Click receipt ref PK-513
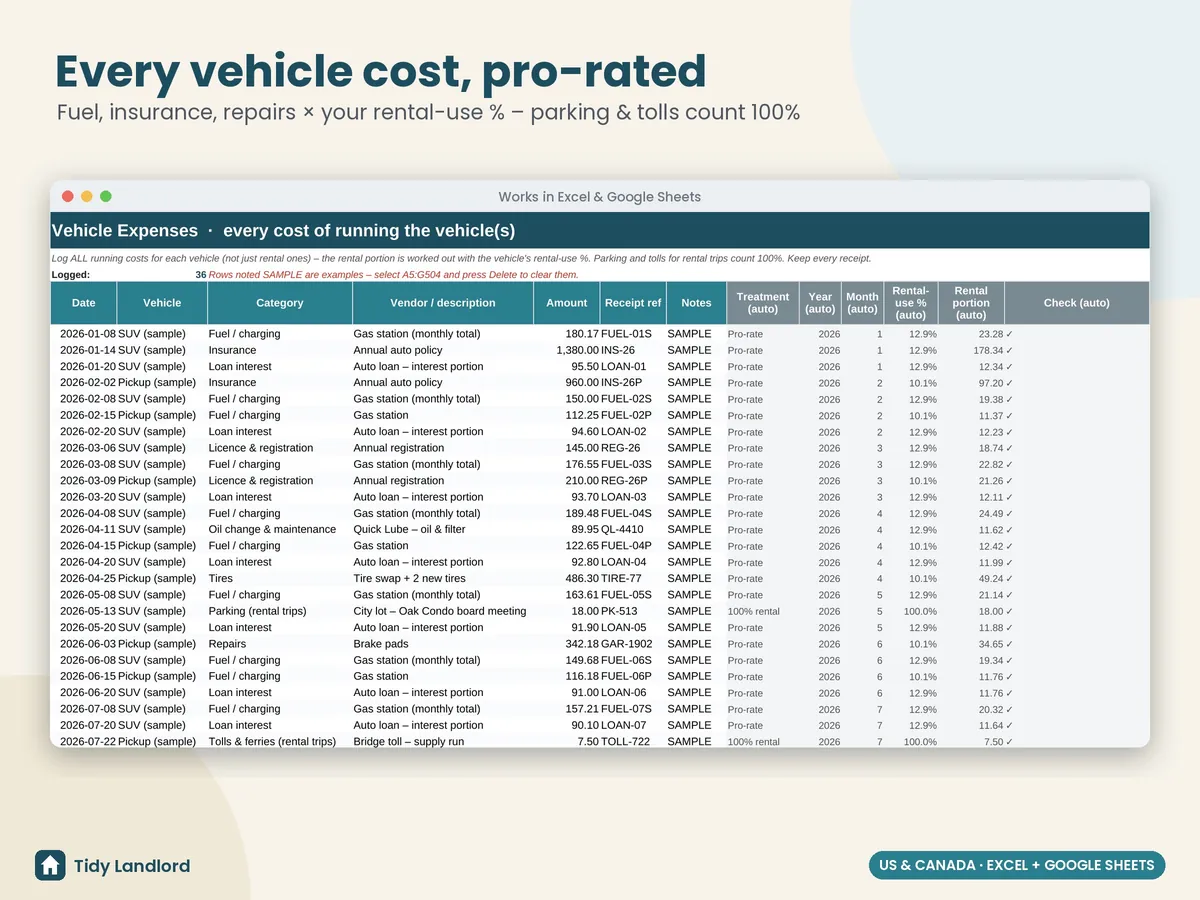The height and width of the screenshot is (900, 1200). (619, 611)
